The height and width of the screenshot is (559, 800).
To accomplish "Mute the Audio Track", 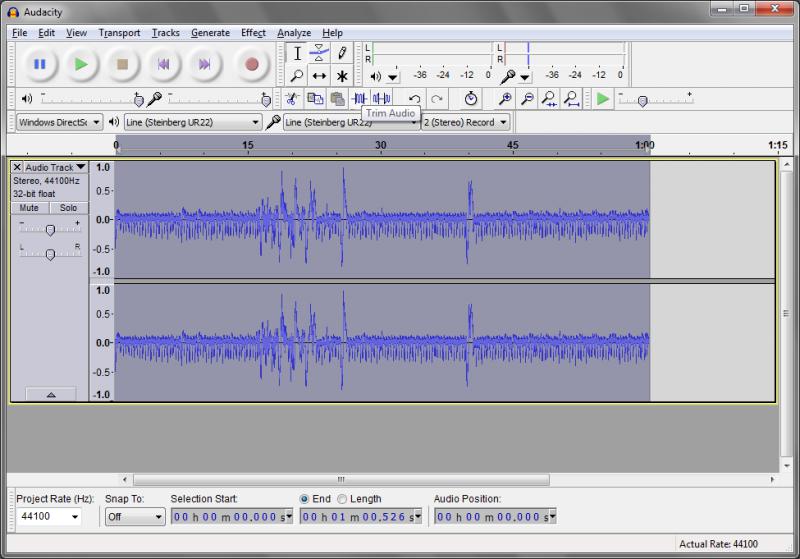I will pos(29,208).
